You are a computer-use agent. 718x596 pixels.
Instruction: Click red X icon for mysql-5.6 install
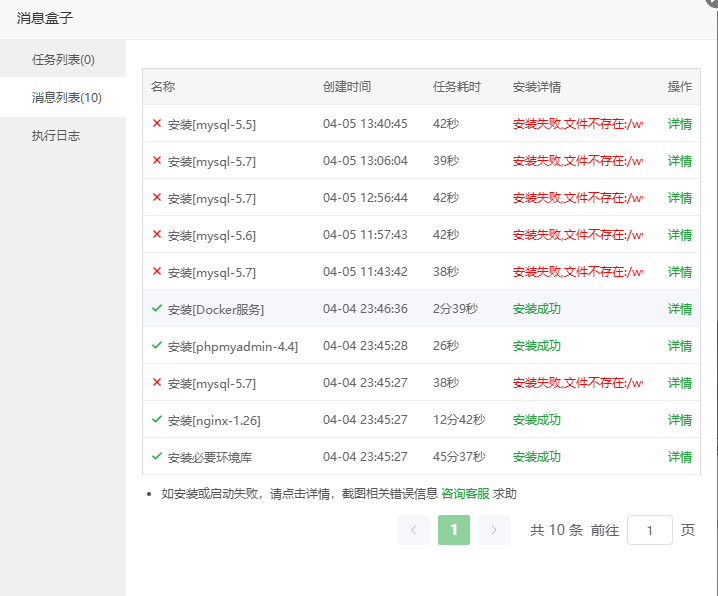[x=157, y=234]
